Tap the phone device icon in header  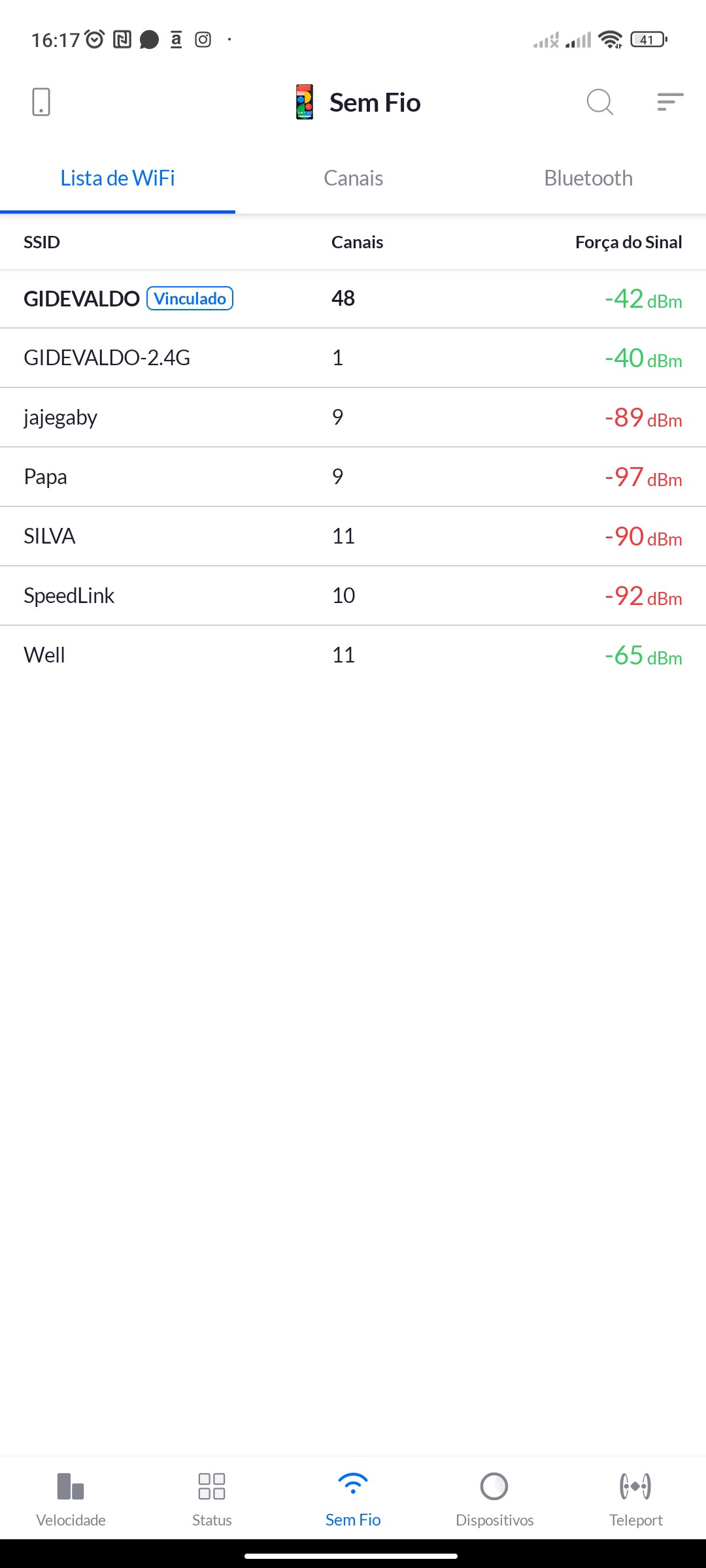pos(41,102)
